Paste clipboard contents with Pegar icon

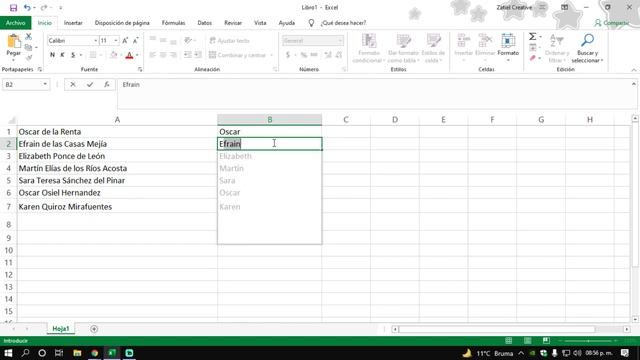13,41
